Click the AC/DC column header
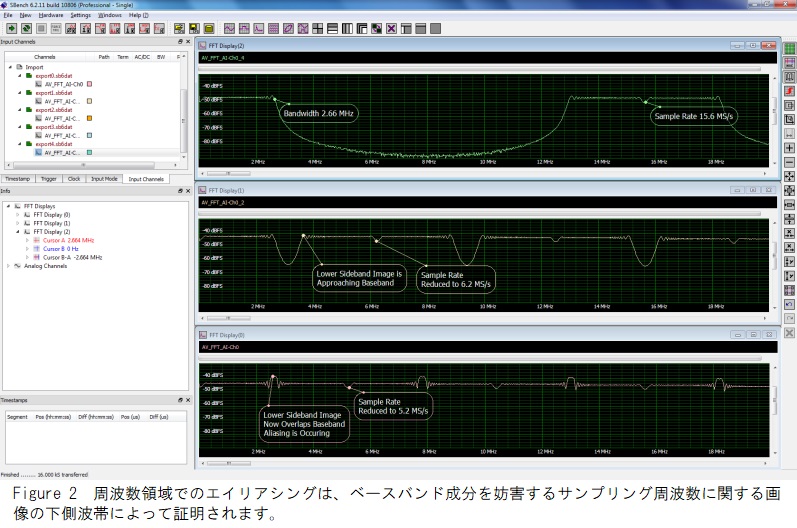The height and width of the screenshot is (528, 797). pyautogui.click(x=142, y=57)
